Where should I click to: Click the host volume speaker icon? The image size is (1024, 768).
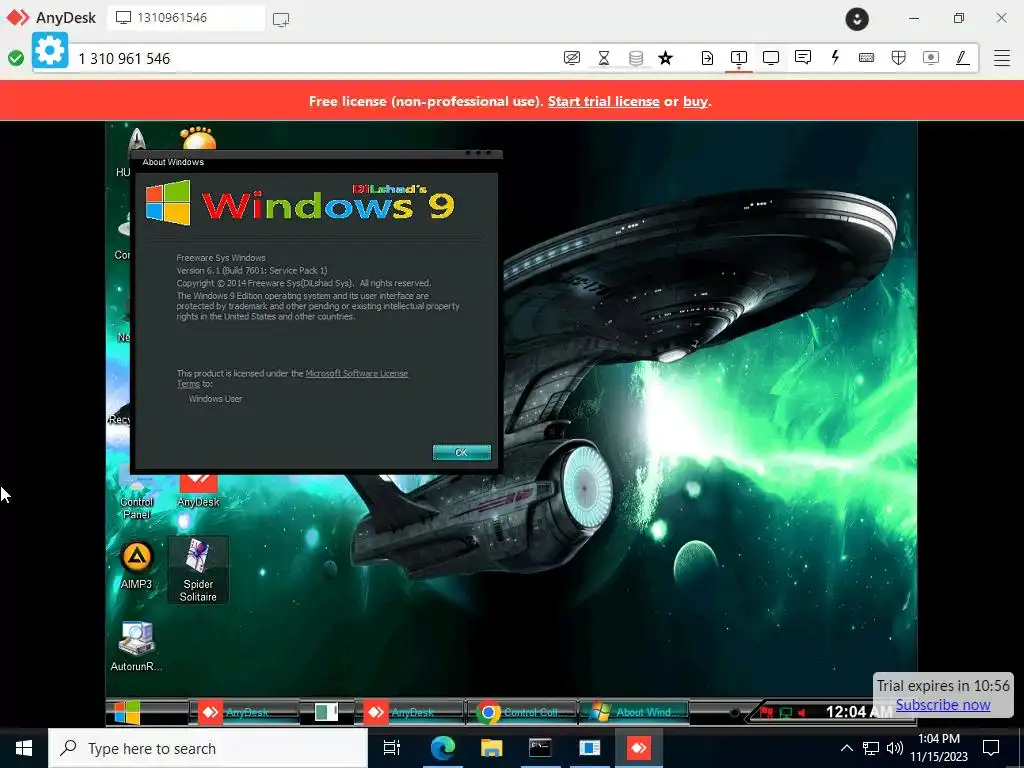pos(895,748)
